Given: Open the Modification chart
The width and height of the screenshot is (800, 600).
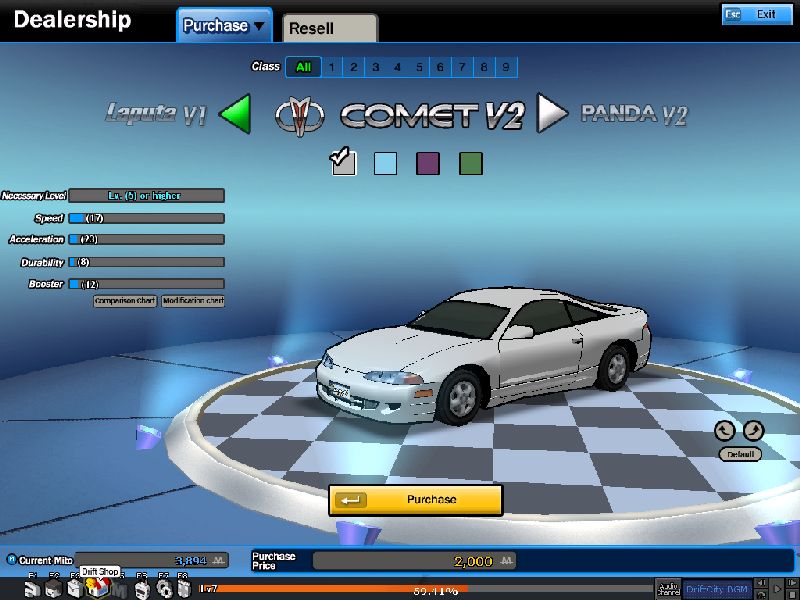Looking at the screenshot, I should [193, 301].
